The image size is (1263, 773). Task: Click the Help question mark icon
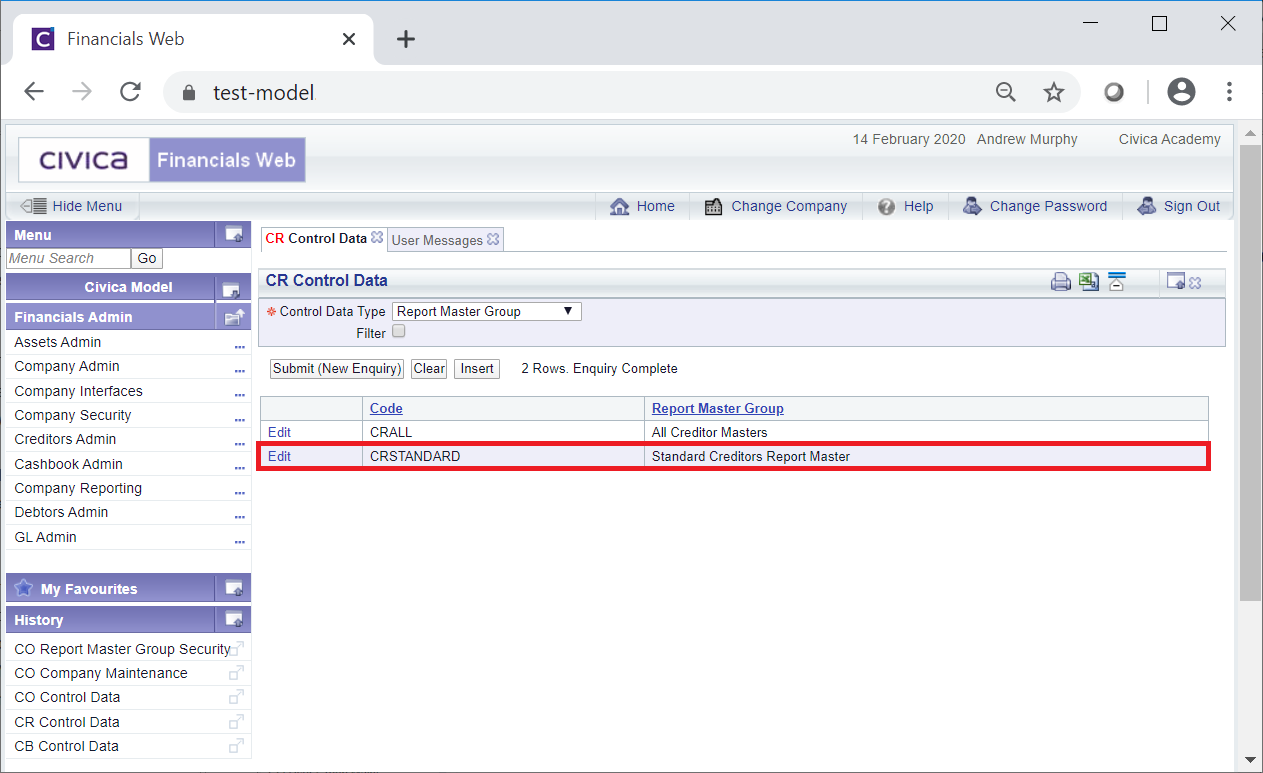point(886,207)
